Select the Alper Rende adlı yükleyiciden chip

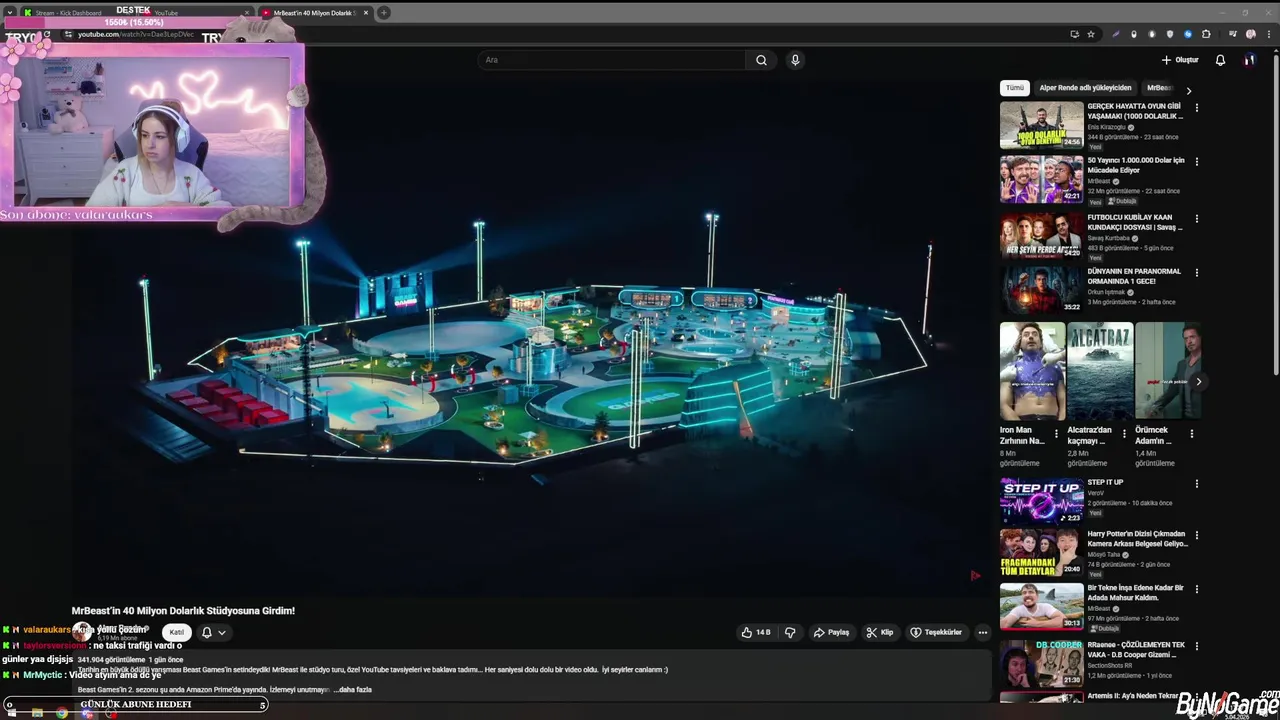click(1085, 88)
